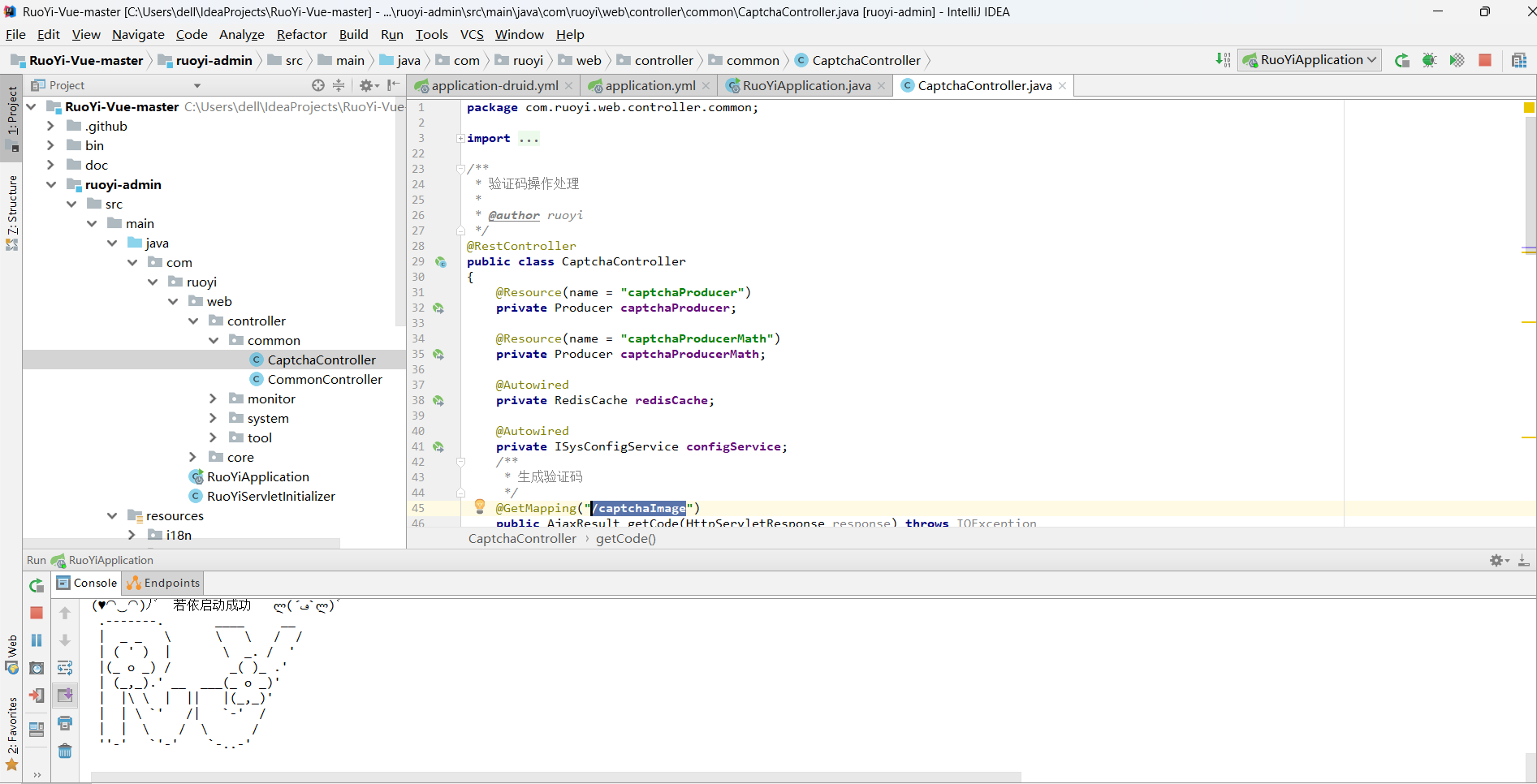Open Run panel settings gear
This screenshot has width=1537, height=784.
1499,561
